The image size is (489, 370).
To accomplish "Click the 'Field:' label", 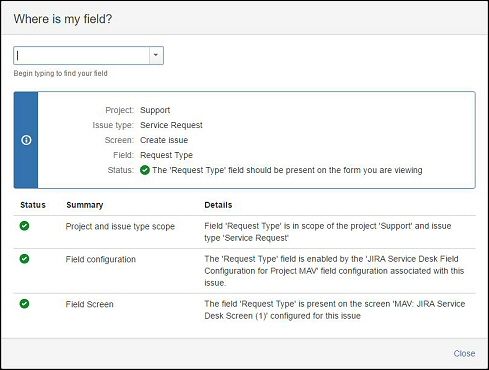I will click(x=123, y=155).
